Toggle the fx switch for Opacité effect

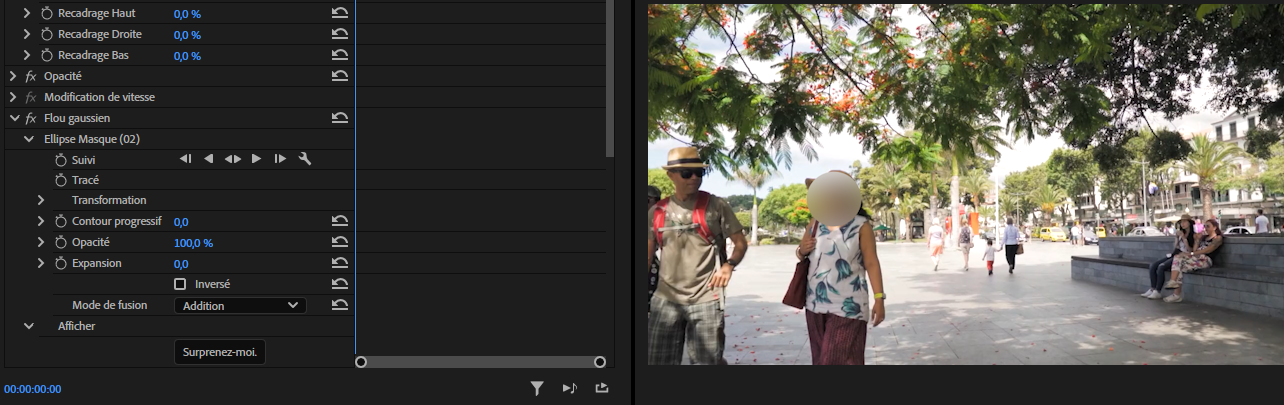coord(30,76)
